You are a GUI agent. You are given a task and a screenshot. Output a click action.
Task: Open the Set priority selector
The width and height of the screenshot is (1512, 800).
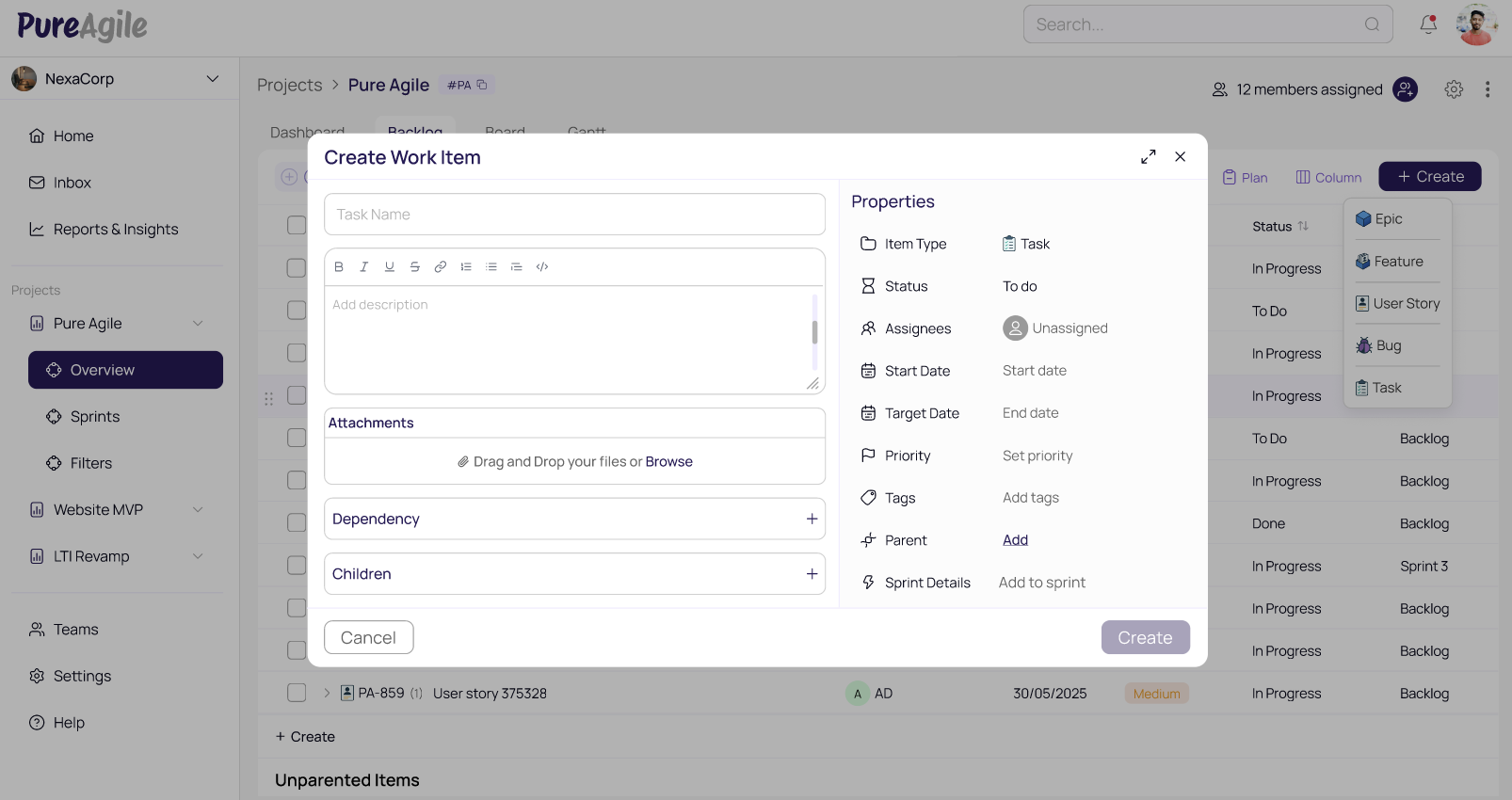[x=1037, y=456]
